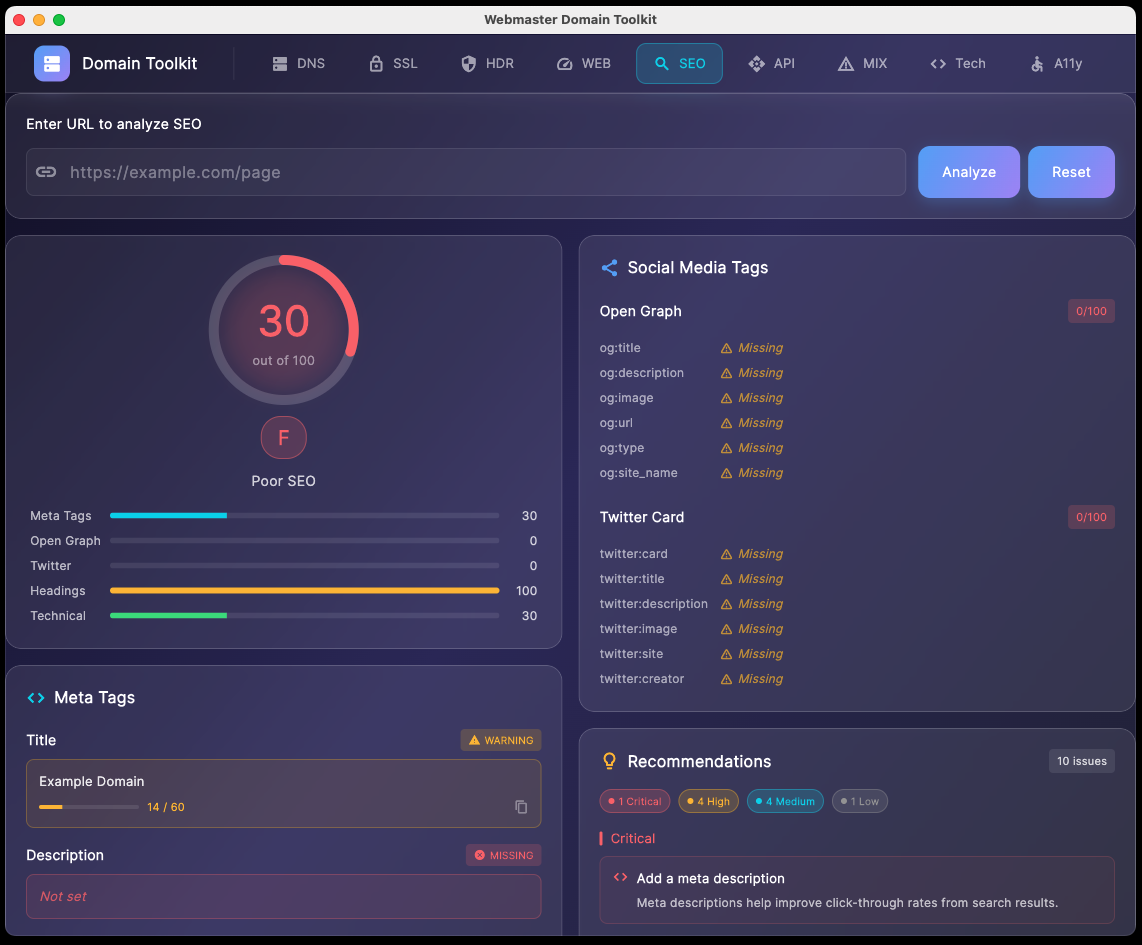1142x945 pixels.
Task: Focus the URL input field
Action: pos(480,172)
